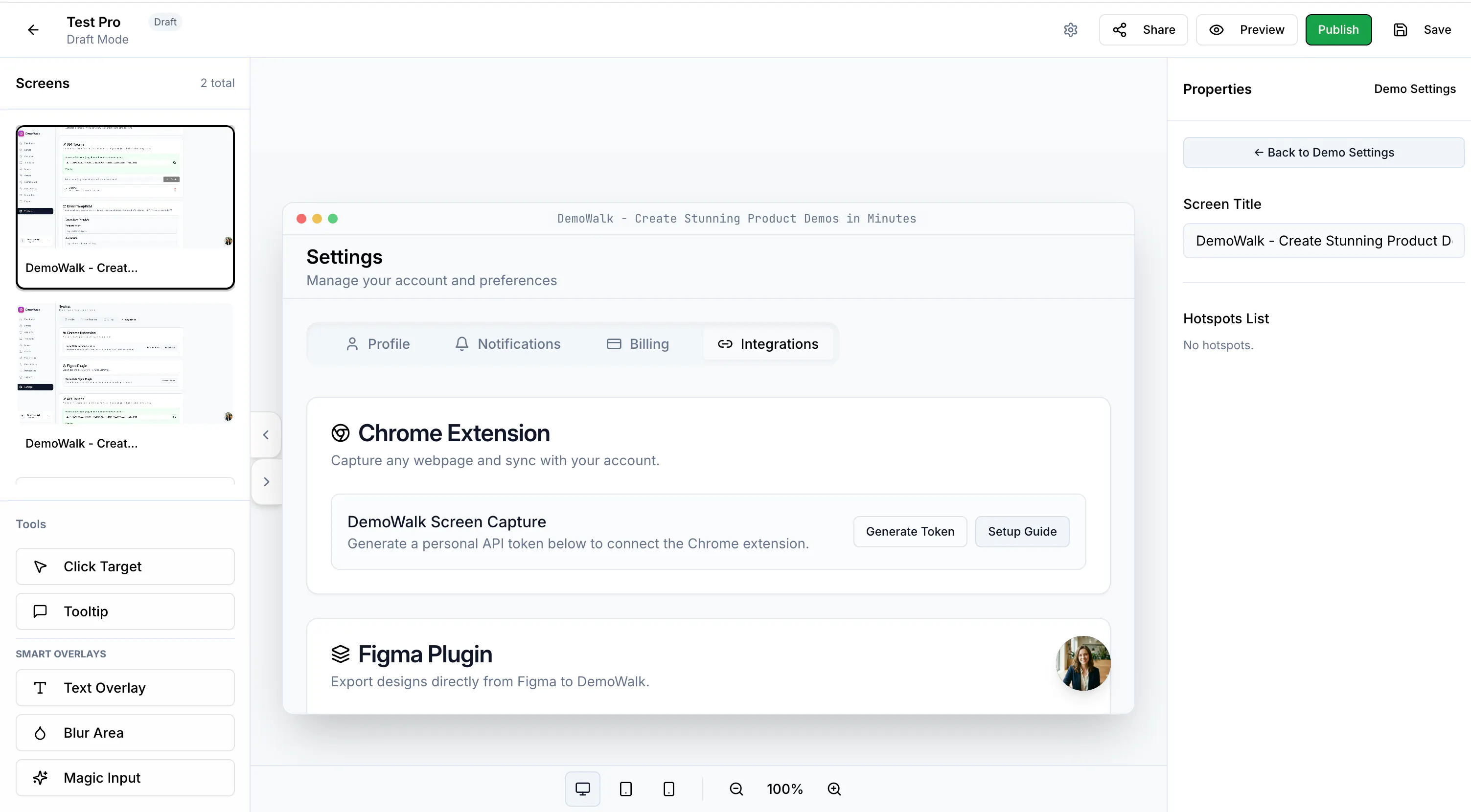This screenshot has width=1471, height=812.
Task: Publish the demo
Action: pos(1338,30)
